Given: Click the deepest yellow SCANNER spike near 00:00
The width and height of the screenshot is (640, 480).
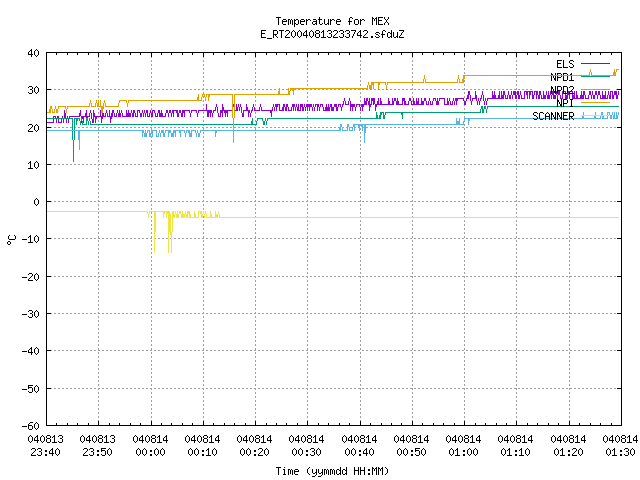Looking at the screenshot, I should coord(154,233).
